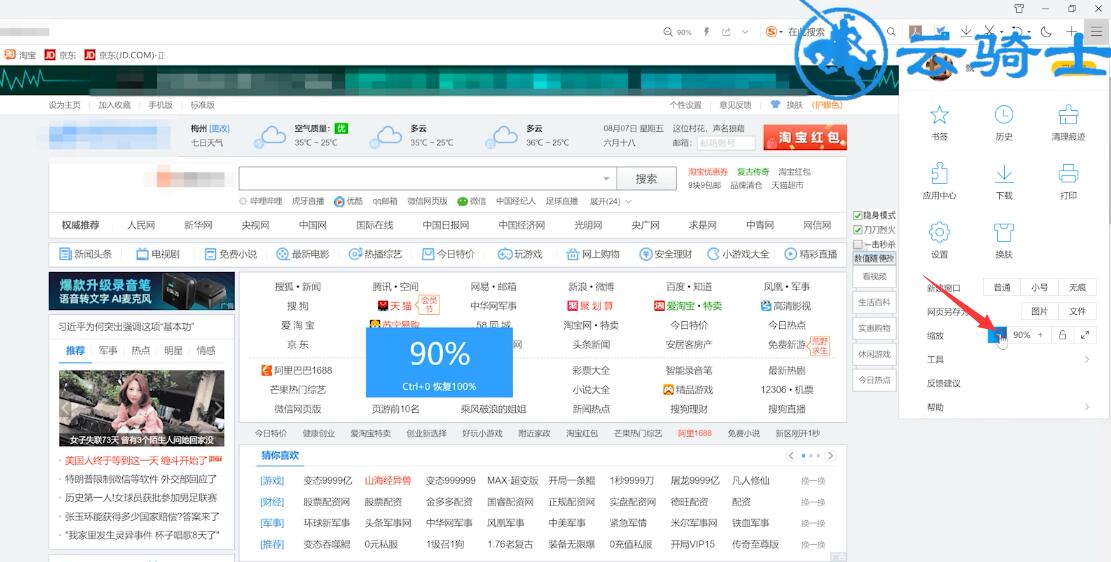Open new 无痕 incognito window
This screenshot has width=1111, height=562.
(x=1077, y=288)
